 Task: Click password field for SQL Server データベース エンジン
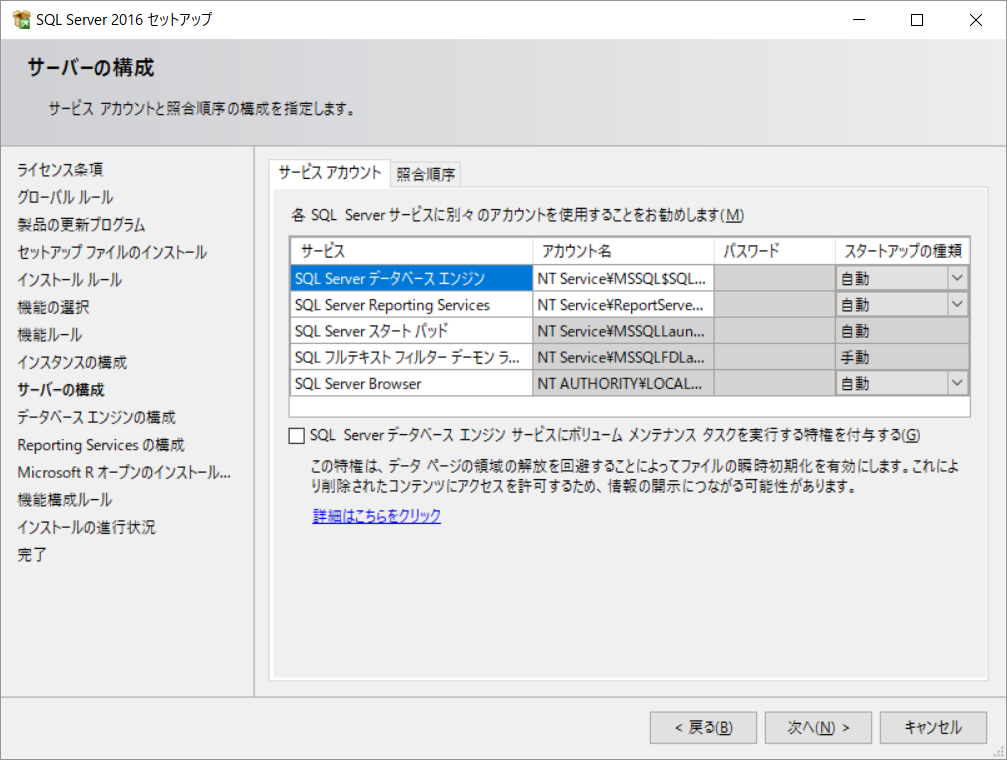click(775, 278)
